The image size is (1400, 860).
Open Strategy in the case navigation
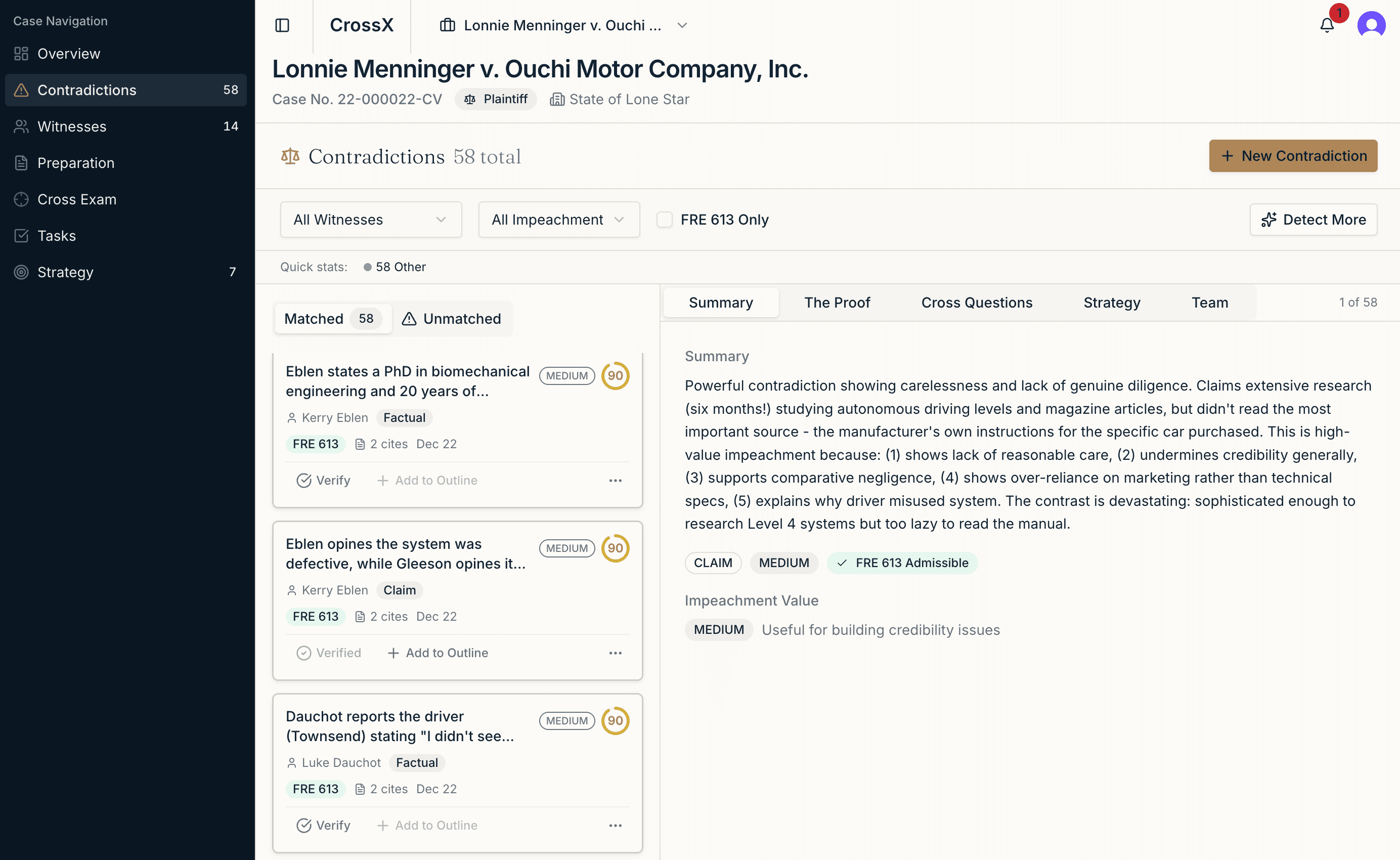pyautogui.click(x=65, y=272)
